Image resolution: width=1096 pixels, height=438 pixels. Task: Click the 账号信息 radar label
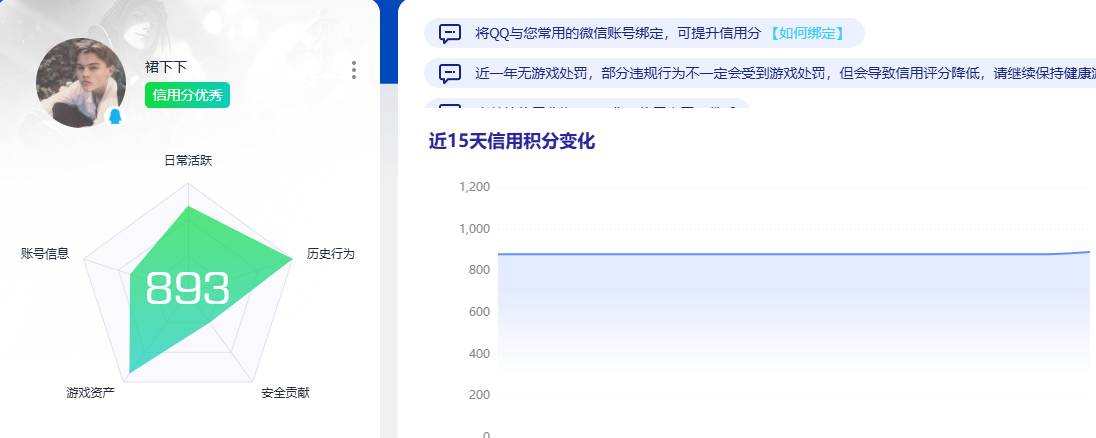pos(45,254)
